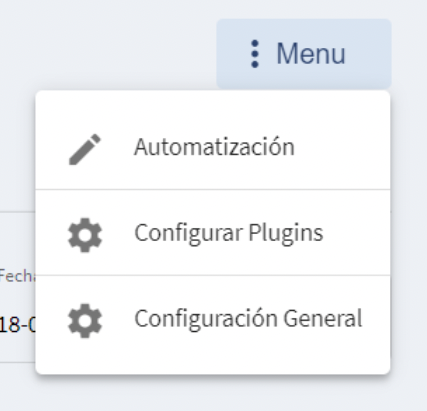Screen dimensions: 427x411
Task: Choose Configuración General in the menu
Action: [x=213, y=318]
